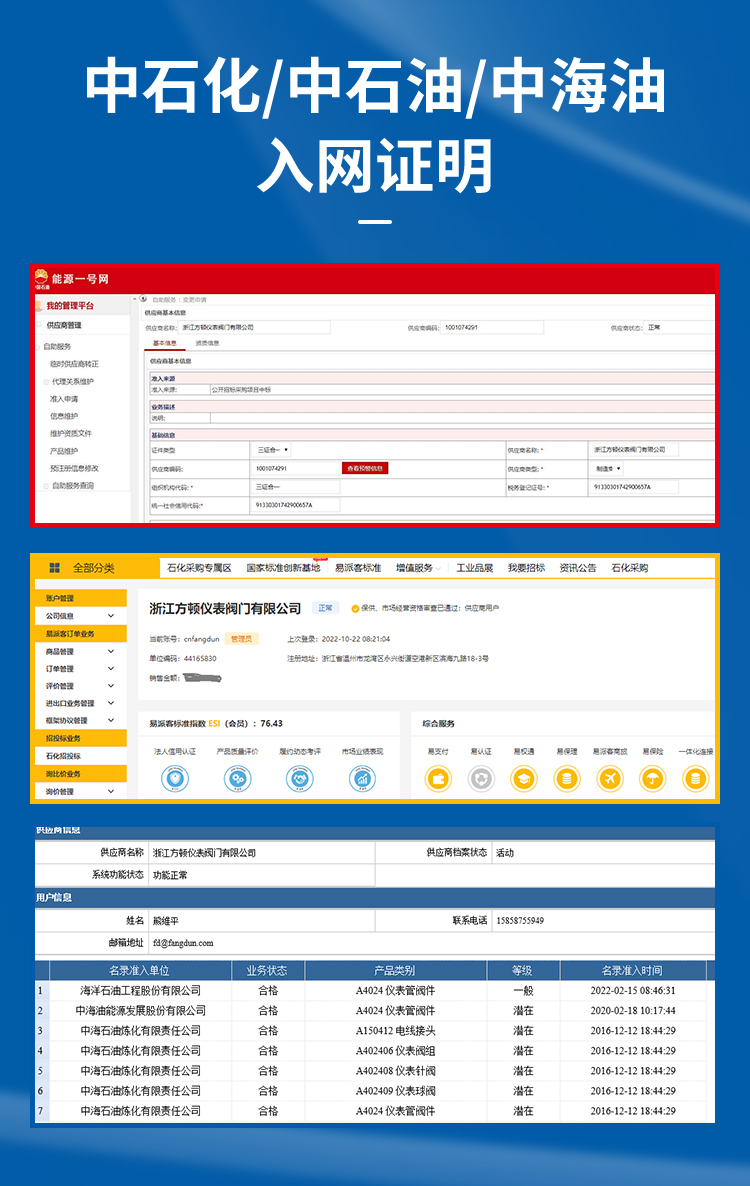Screen dimensions: 750x1186
Task: Open the 产品质量评价 gear icon
Action: pyautogui.click(x=237, y=778)
